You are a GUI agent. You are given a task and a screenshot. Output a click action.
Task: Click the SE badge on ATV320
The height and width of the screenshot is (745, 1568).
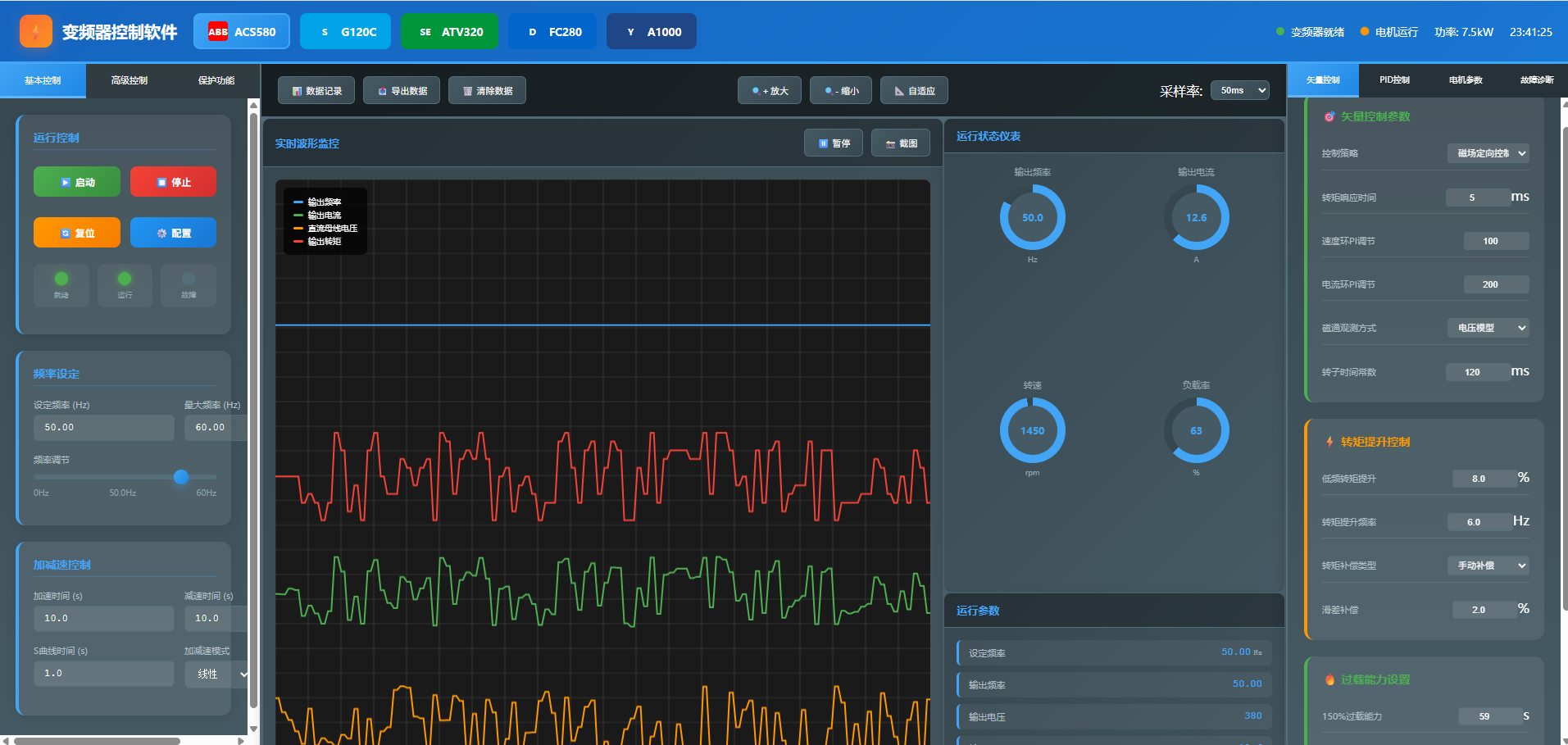[425, 32]
